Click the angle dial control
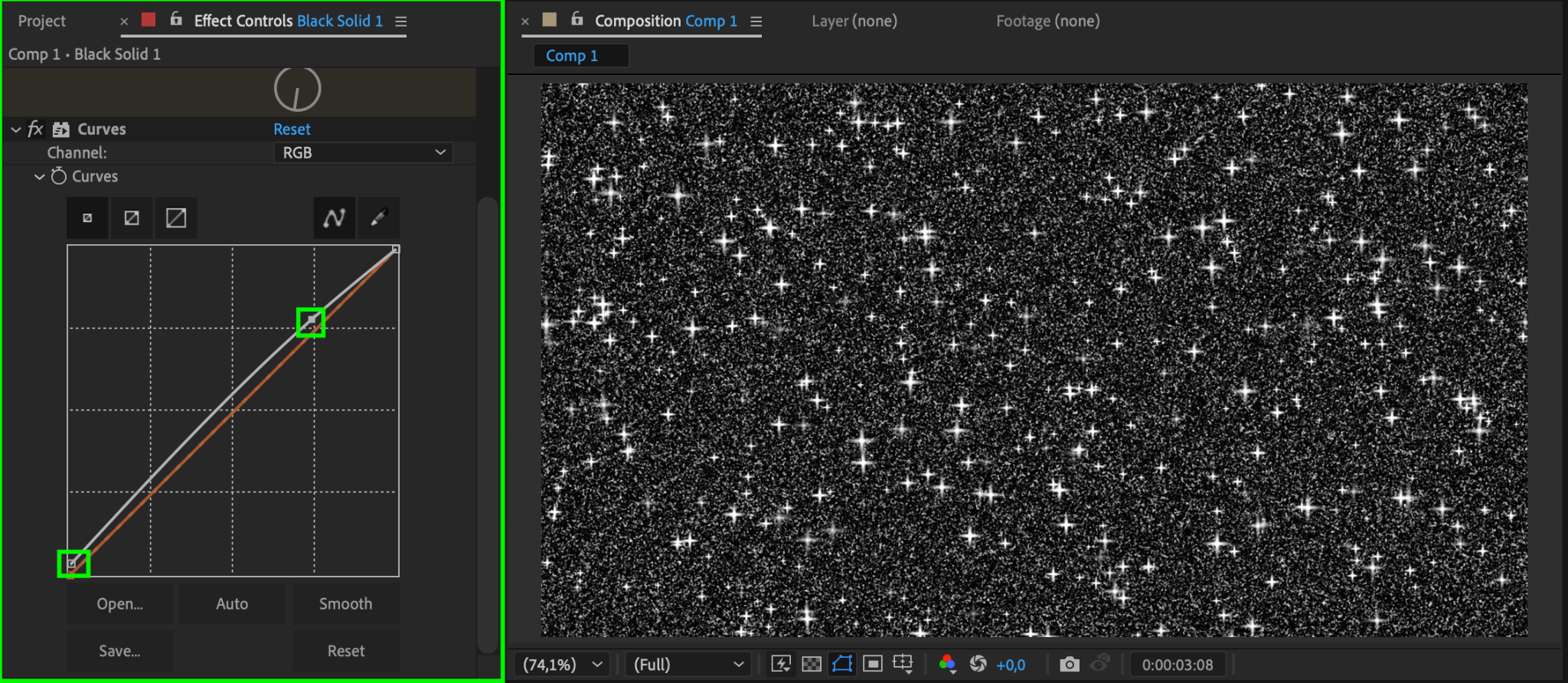 tap(297, 90)
